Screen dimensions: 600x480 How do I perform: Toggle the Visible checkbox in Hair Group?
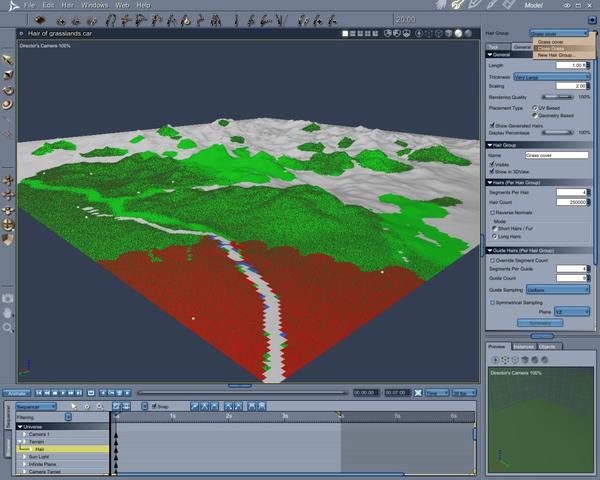click(492, 164)
